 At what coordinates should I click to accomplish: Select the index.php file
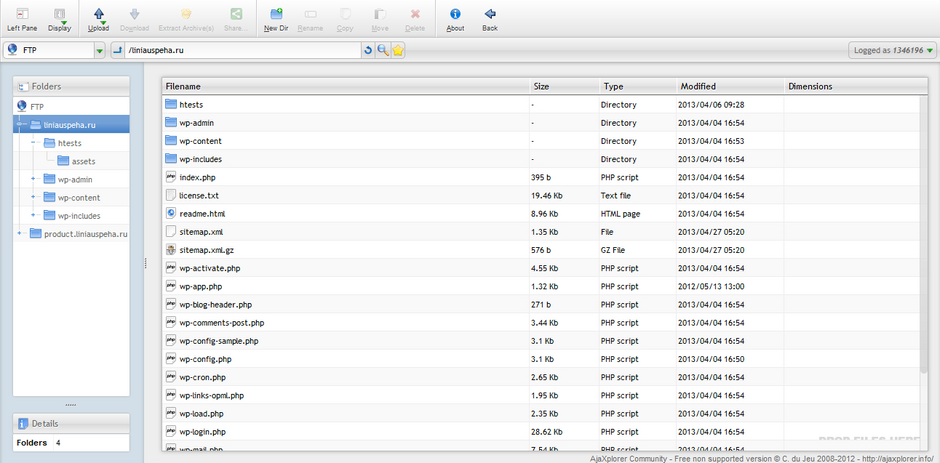click(541, 178)
